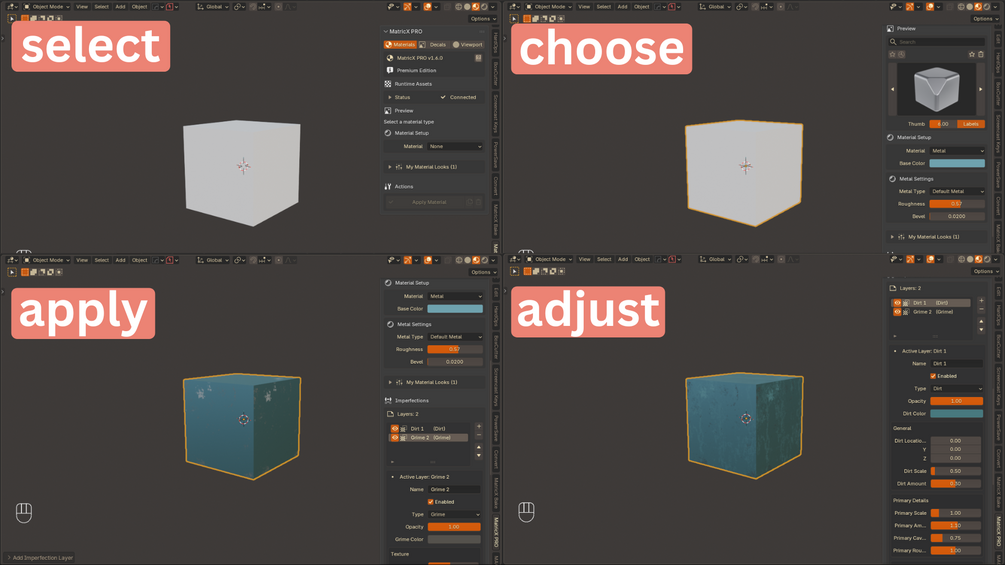Click the favorites star filter below the Search field
The image size is (1005, 565).
pos(892,54)
